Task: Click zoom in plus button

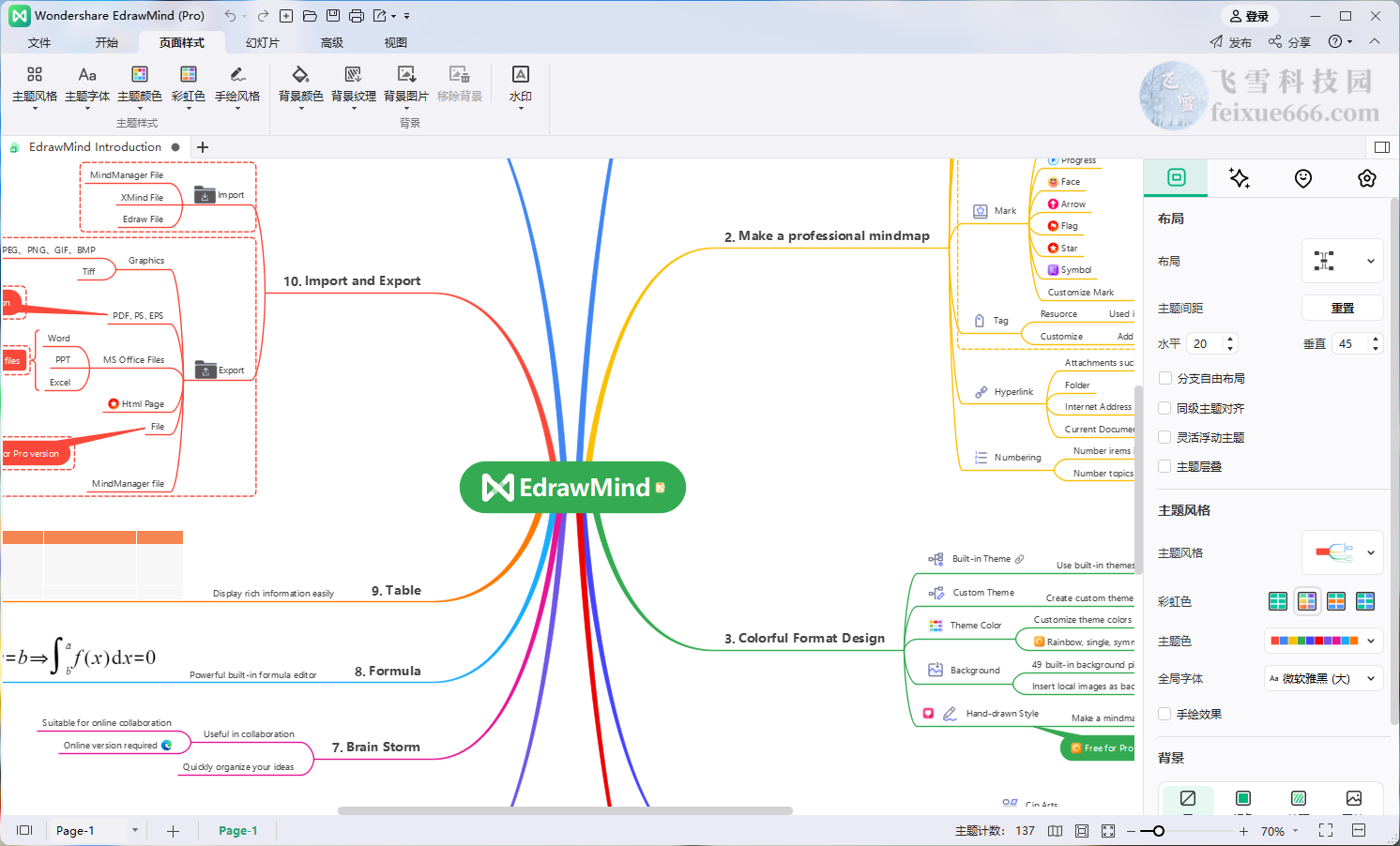Action: [1243, 831]
